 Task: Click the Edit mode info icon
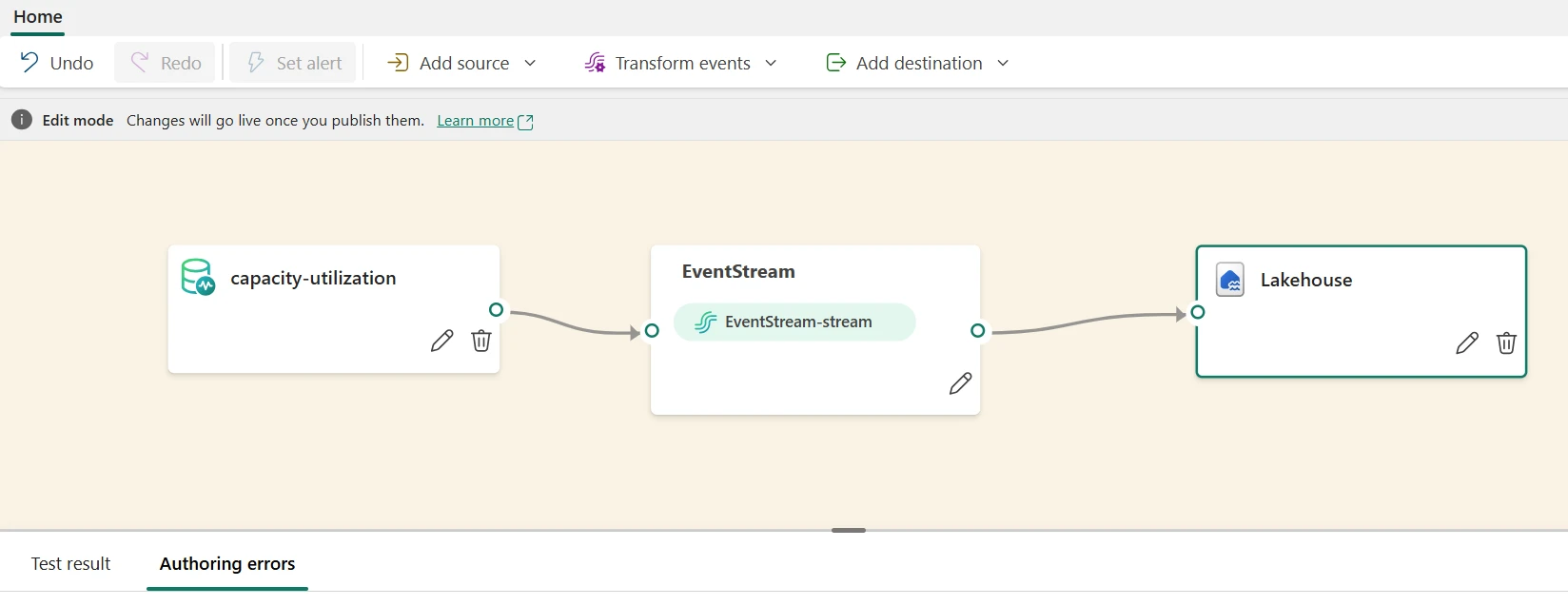[22, 120]
